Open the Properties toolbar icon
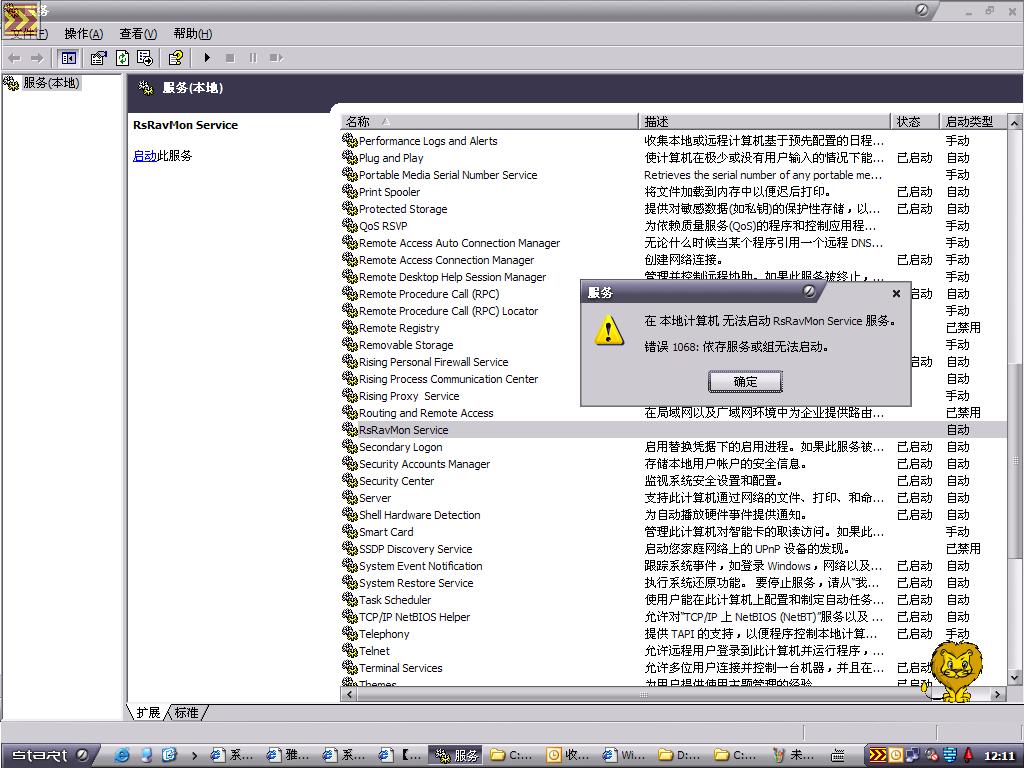Screen dimensions: 1024x768 tap(98, 58)
